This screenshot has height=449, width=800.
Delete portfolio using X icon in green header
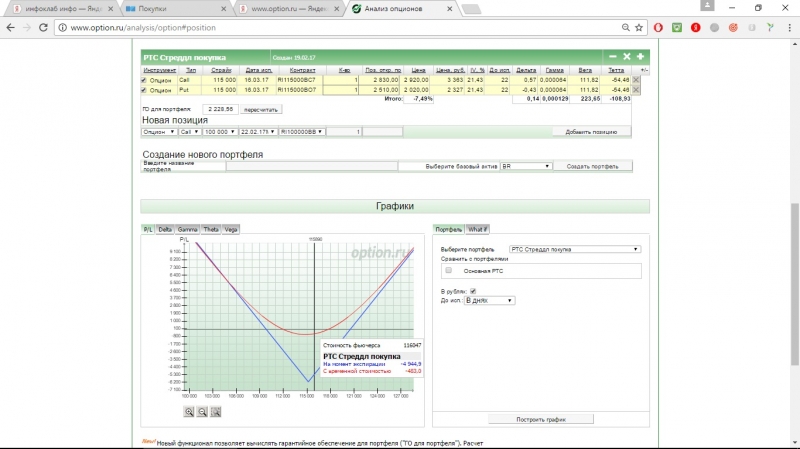[627, 57]
